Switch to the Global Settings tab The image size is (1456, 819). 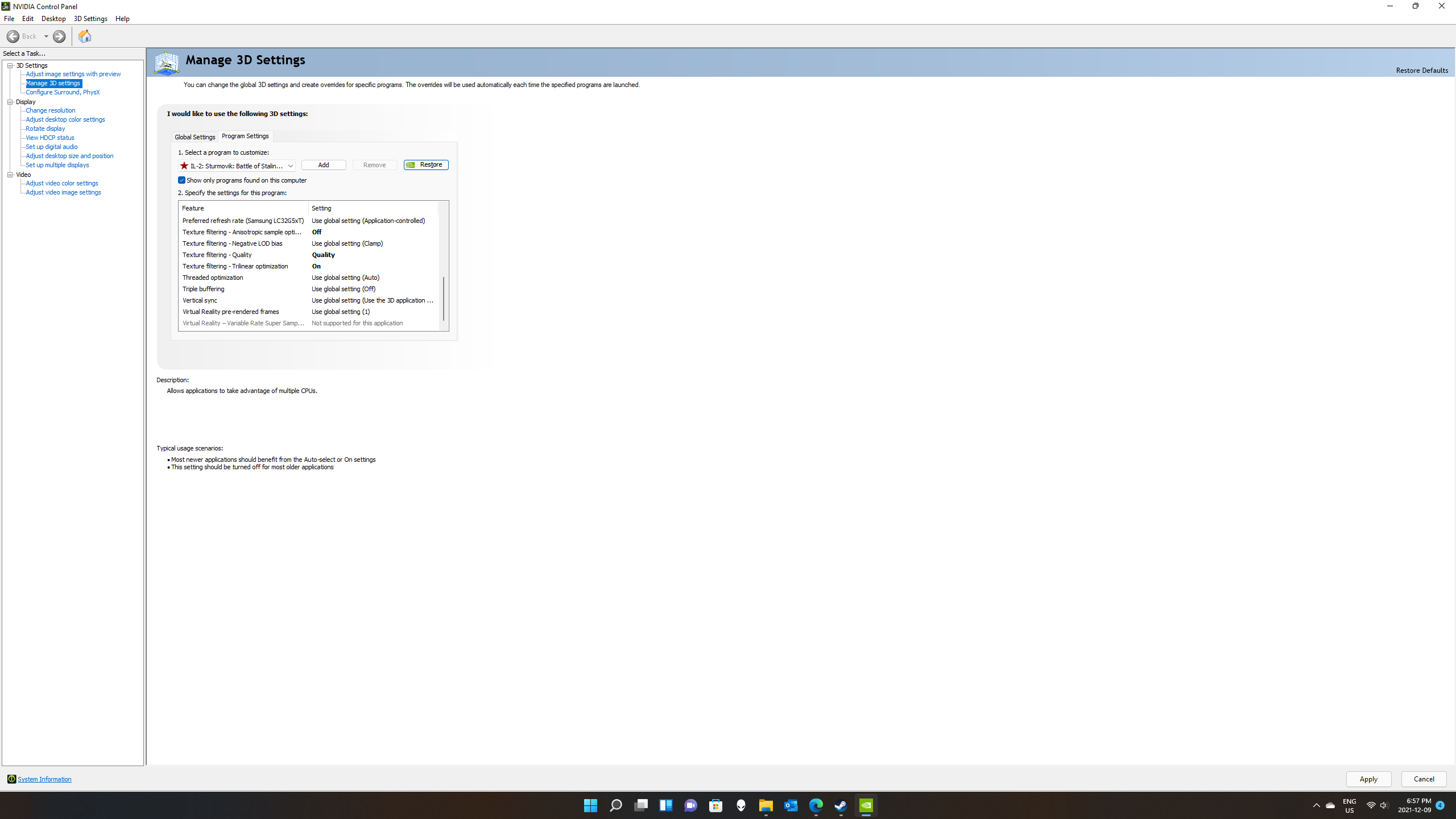195,137
